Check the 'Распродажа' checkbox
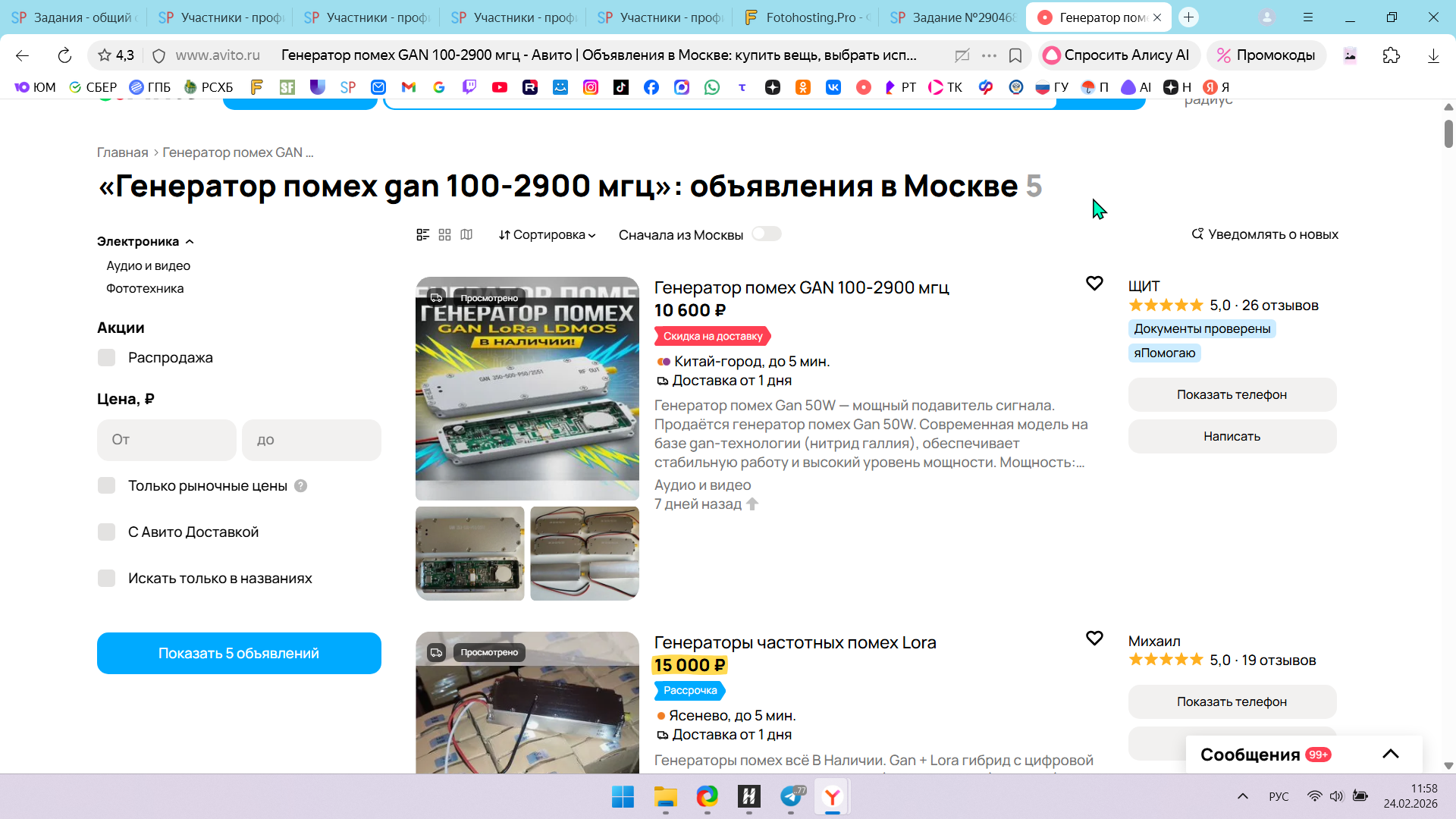Image resolution: width=1456 pixels, height=819 pixels. coord(107,358)
